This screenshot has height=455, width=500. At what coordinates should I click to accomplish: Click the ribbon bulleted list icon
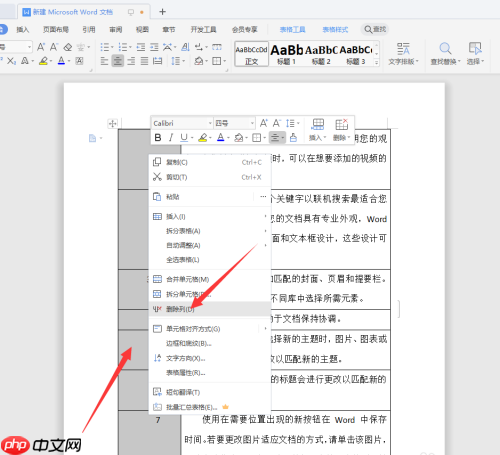pos(105,47)
